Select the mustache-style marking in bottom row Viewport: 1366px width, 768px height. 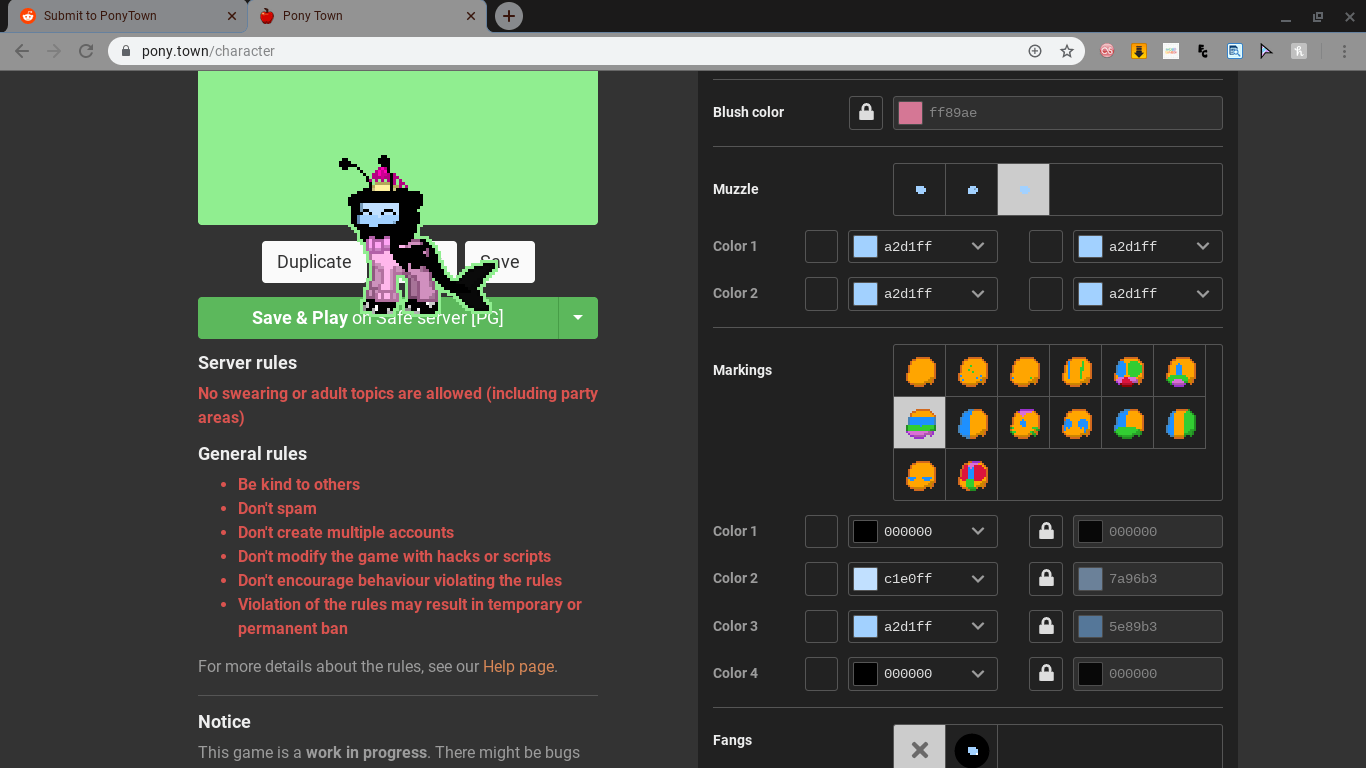tap(919, 475)
